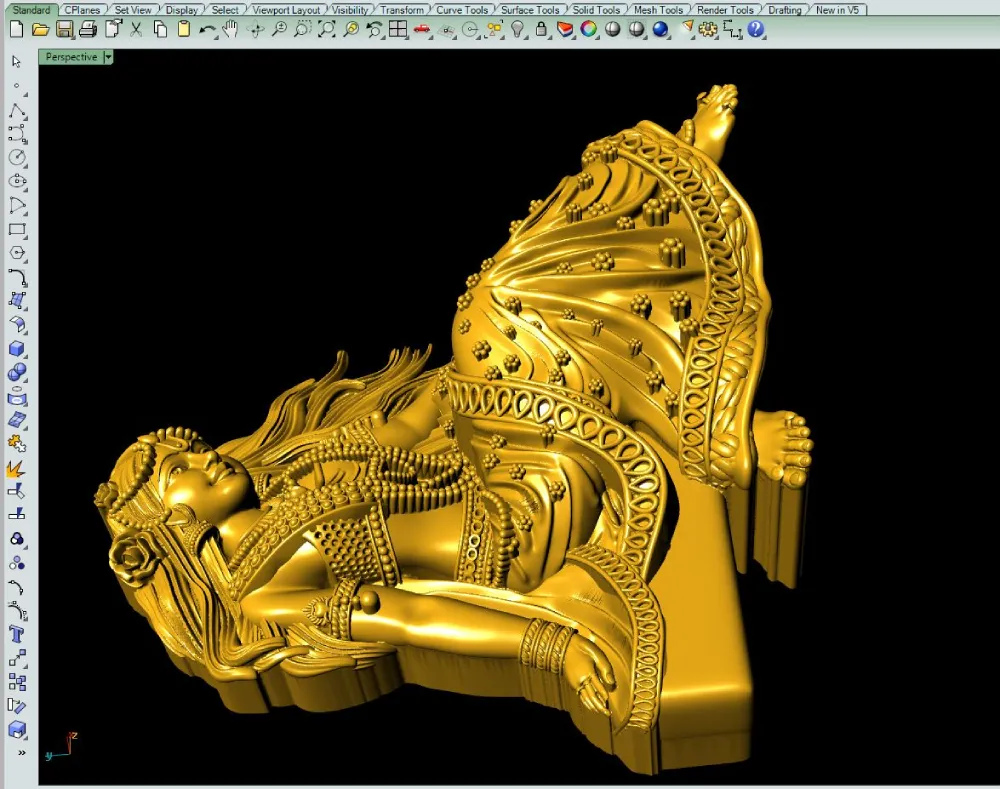
Task: Click the Zoom Extents icon
Action: [327, 29]
